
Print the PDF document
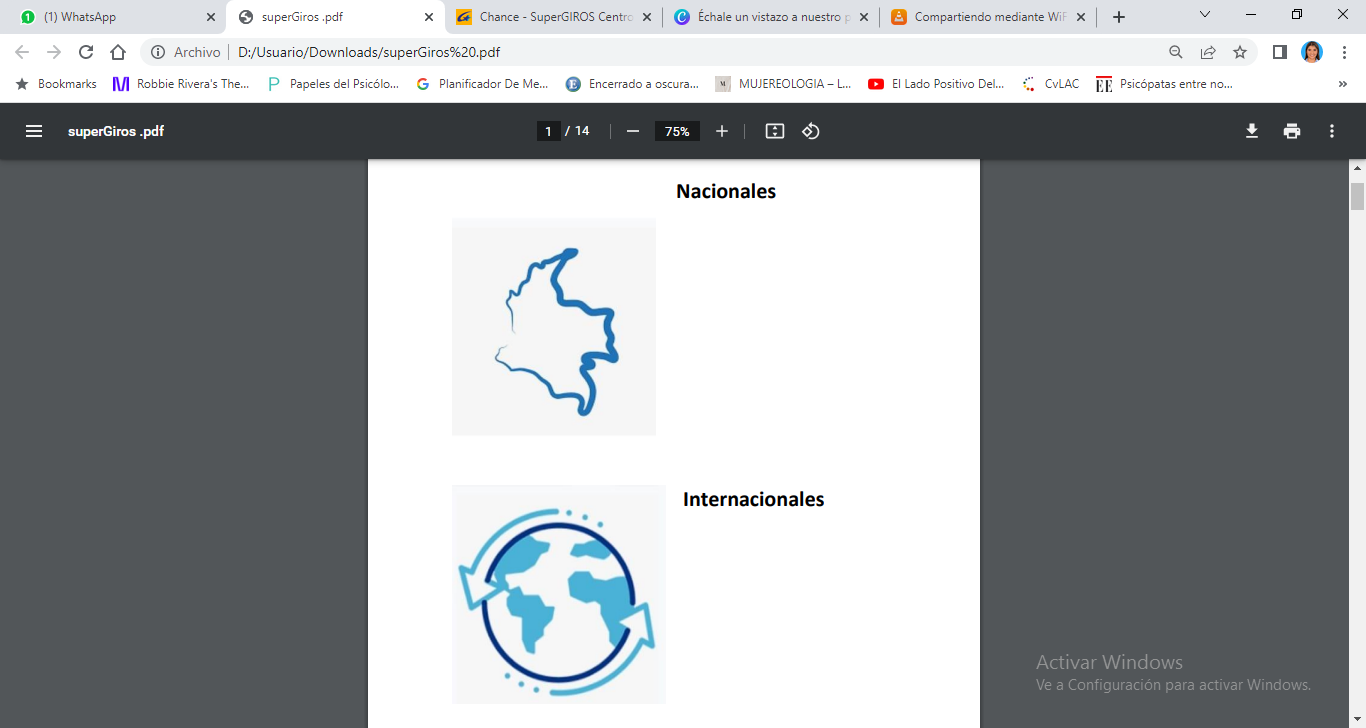(x=1292, y=131)
